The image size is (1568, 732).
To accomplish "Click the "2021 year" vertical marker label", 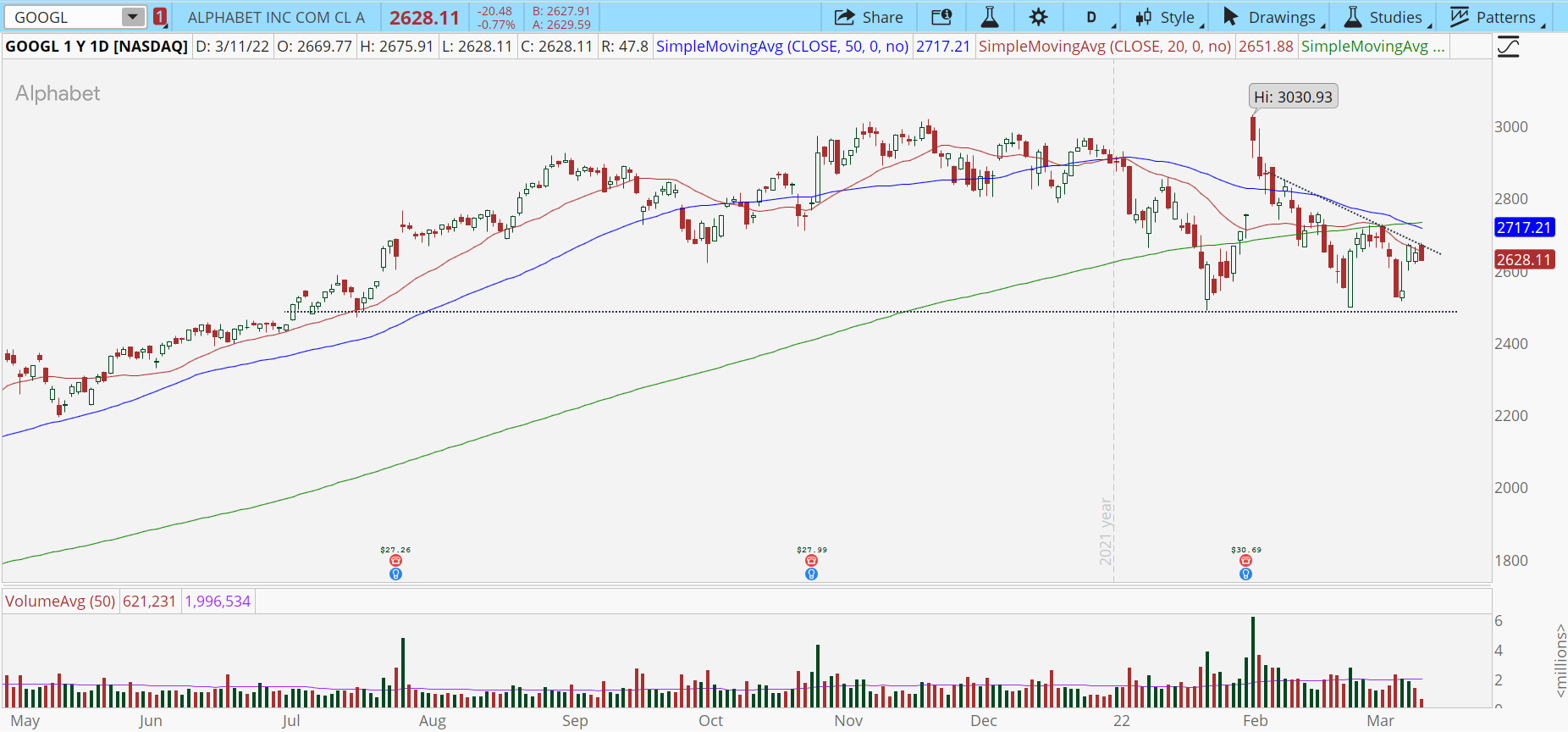I will point(1106,531).
